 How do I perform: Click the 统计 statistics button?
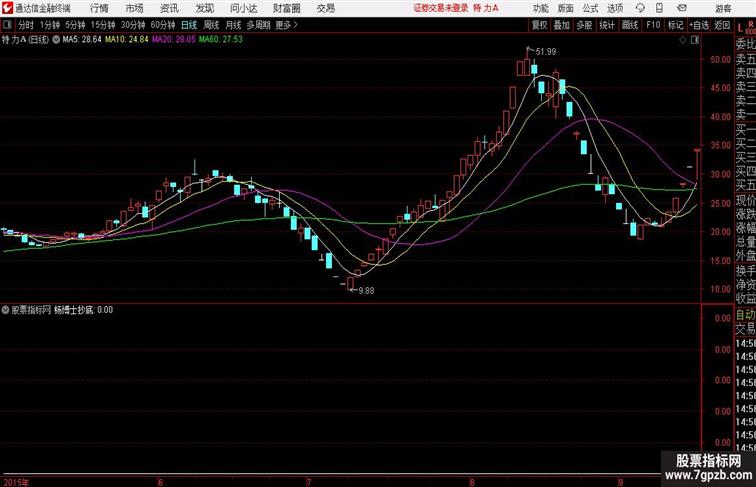coord(607,25)
